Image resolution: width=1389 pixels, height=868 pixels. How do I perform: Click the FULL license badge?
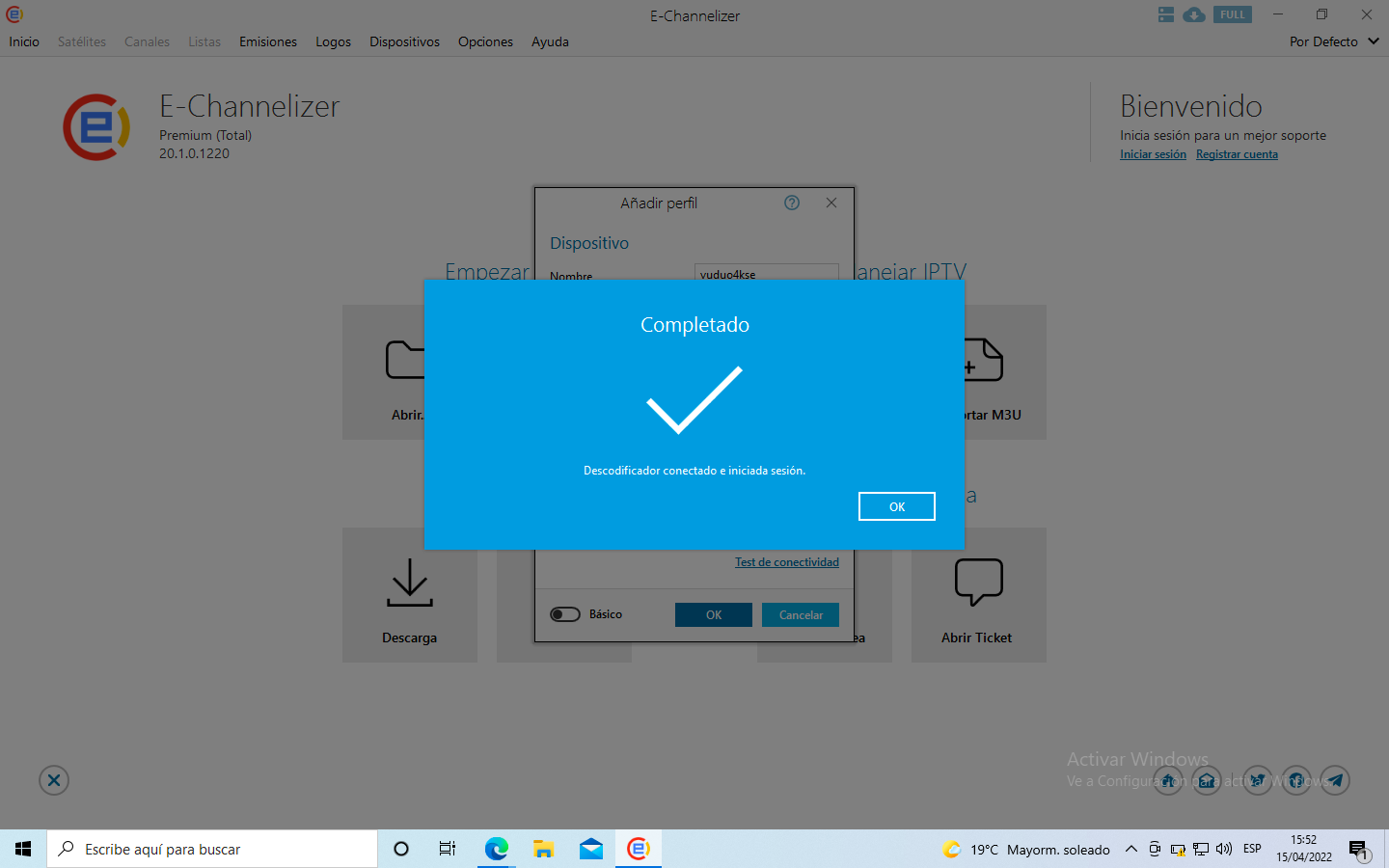coord(1232,14)
